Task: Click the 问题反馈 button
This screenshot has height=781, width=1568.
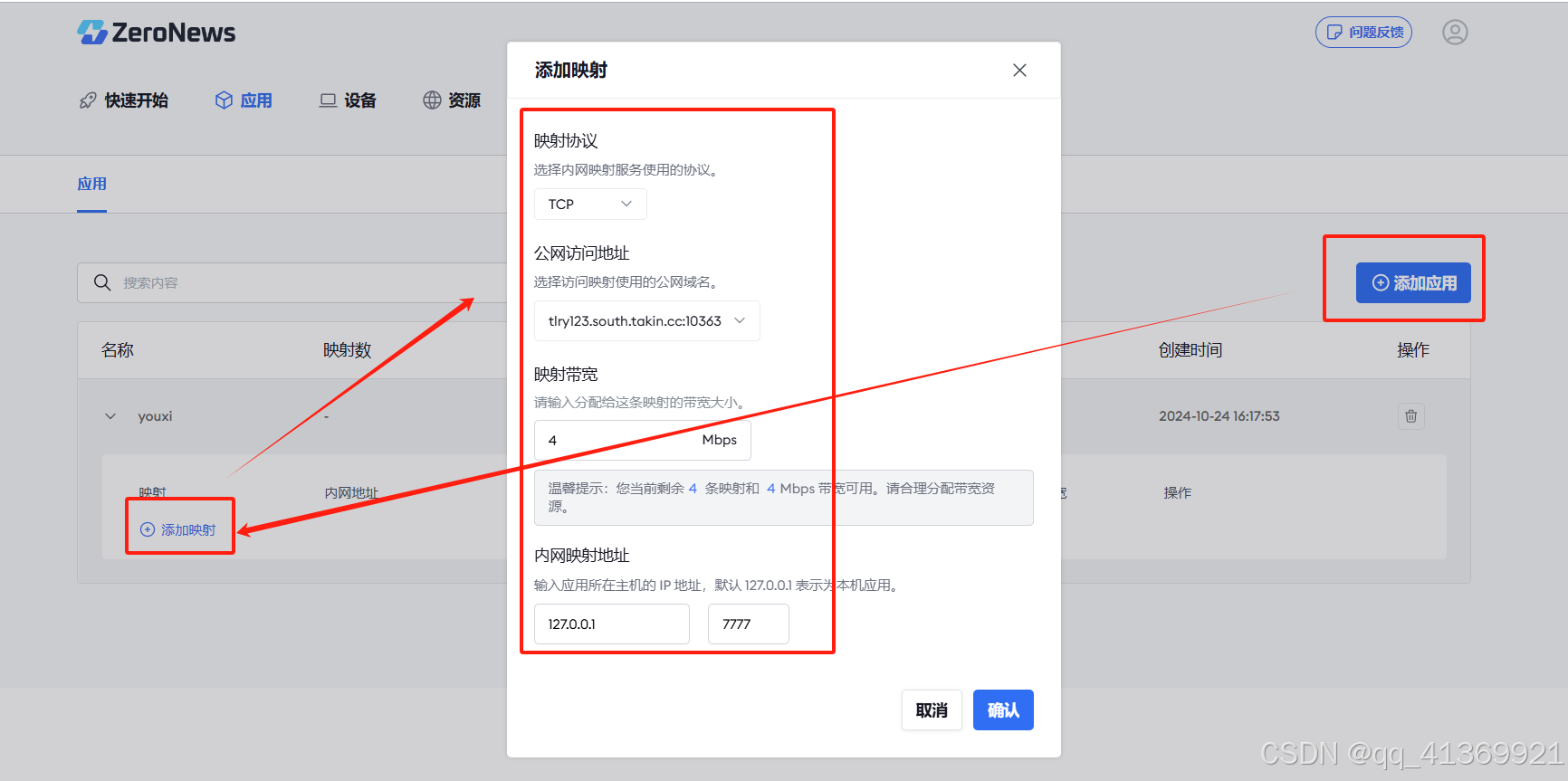Action: click(1363, 33)
